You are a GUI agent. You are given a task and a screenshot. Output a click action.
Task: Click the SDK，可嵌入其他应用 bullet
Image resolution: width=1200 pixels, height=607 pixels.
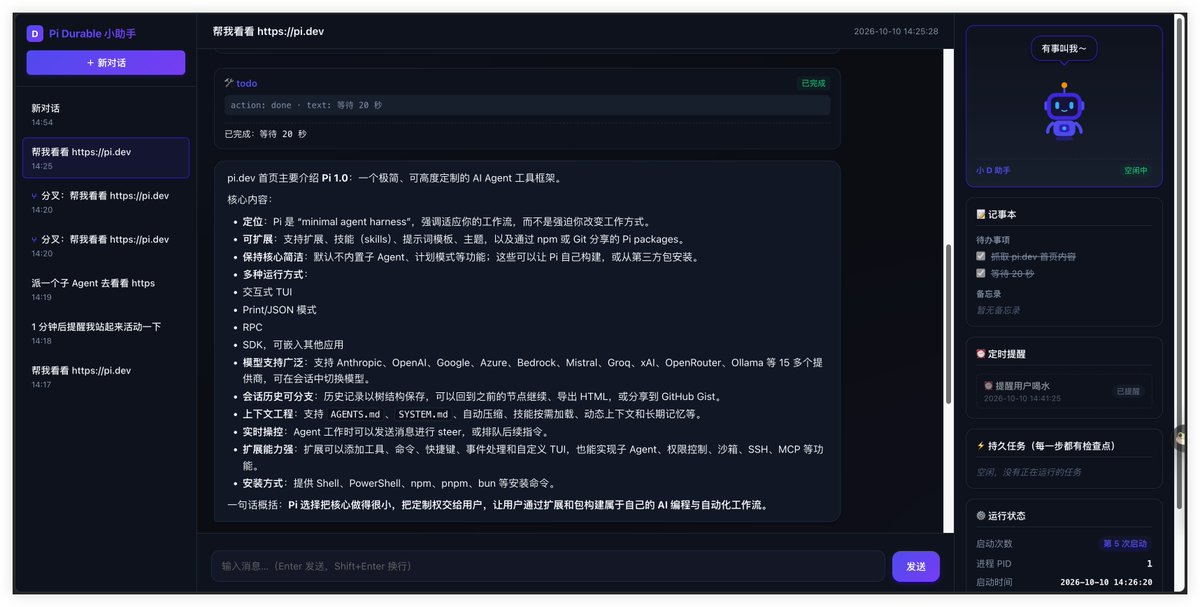[293, 344]
